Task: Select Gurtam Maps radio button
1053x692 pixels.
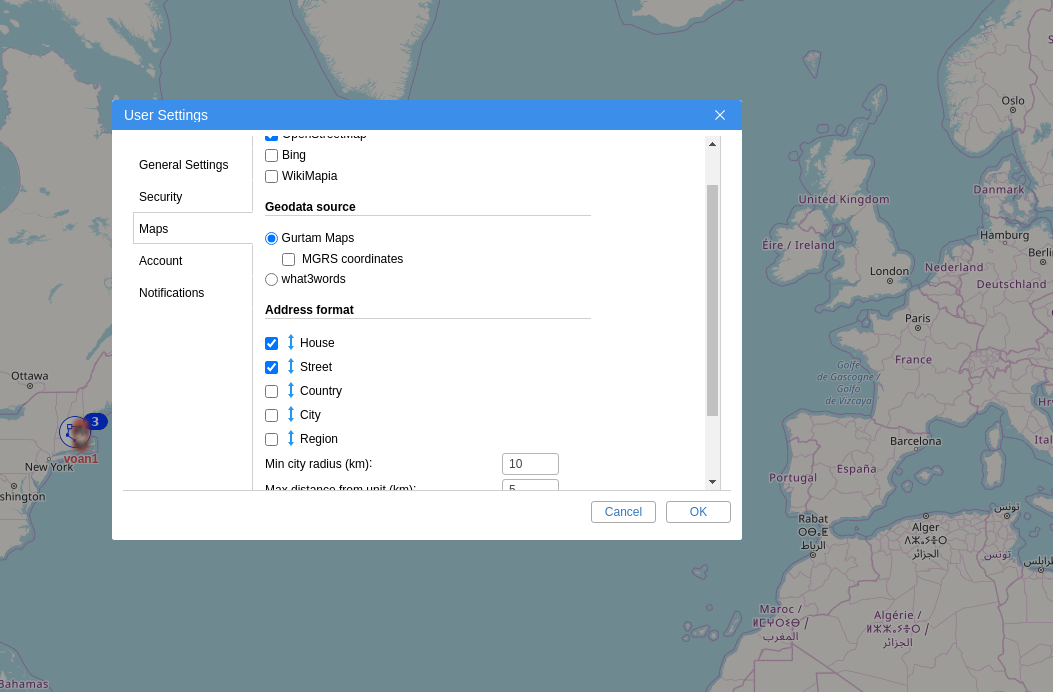Action: pyautogui.click(x=272, y=239)
